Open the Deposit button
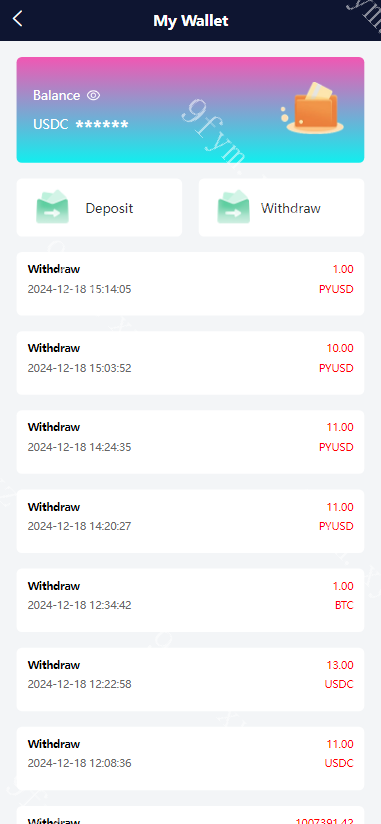 pos(99,208)
